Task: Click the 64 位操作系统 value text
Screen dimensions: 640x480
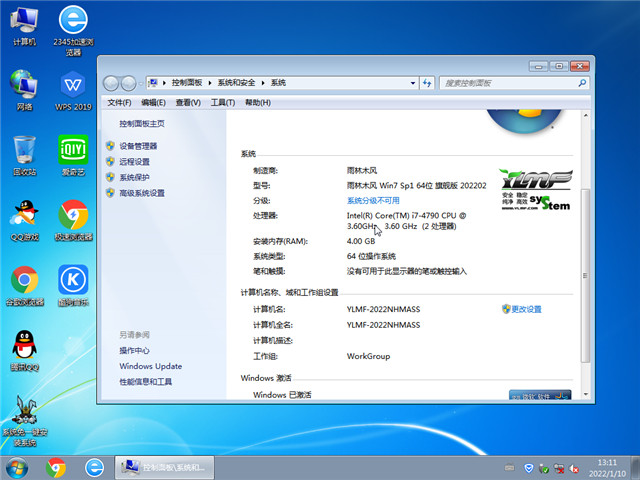Action: tap(371, 256)
